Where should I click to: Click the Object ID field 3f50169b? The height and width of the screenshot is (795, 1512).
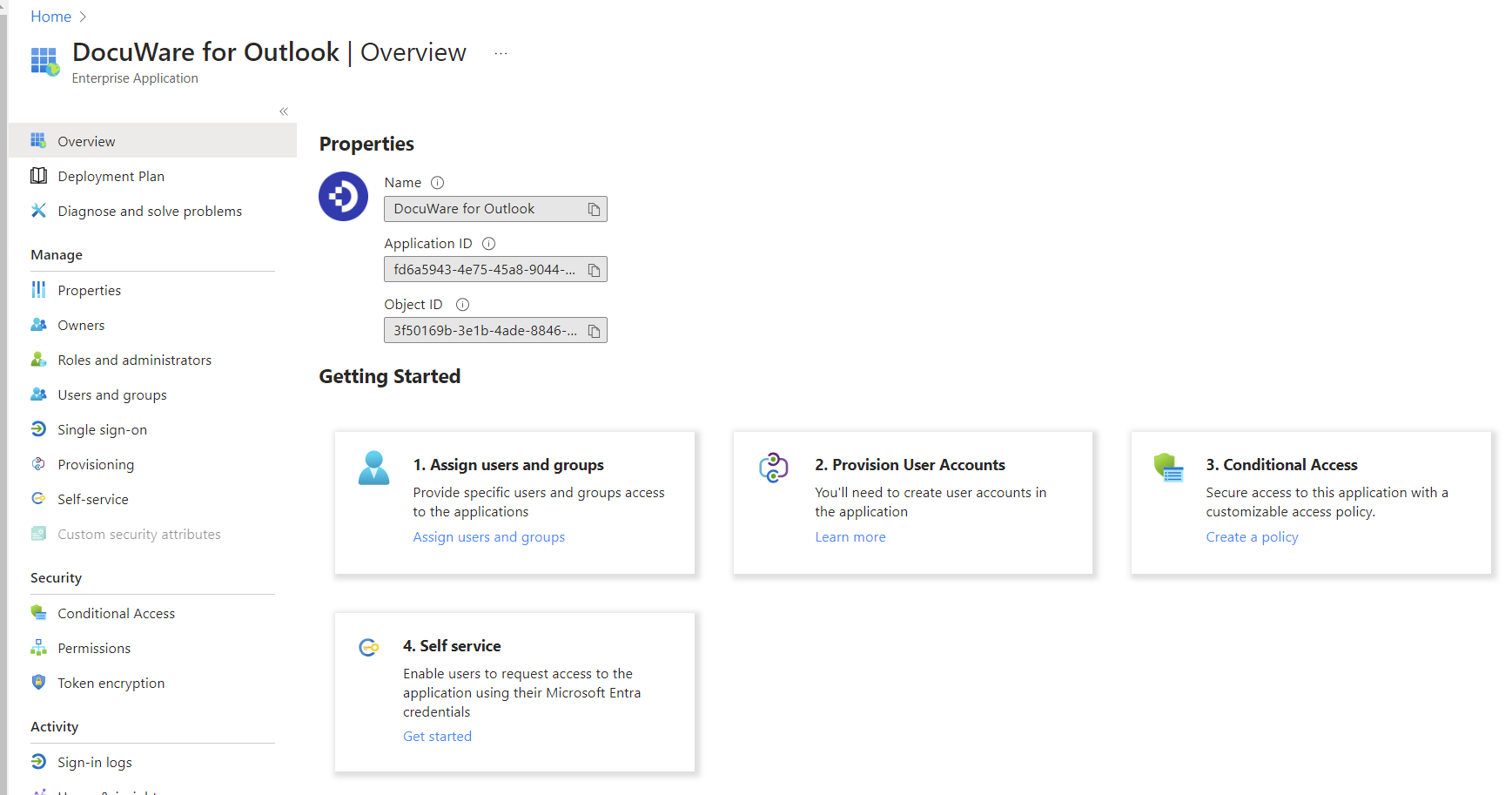495,331
